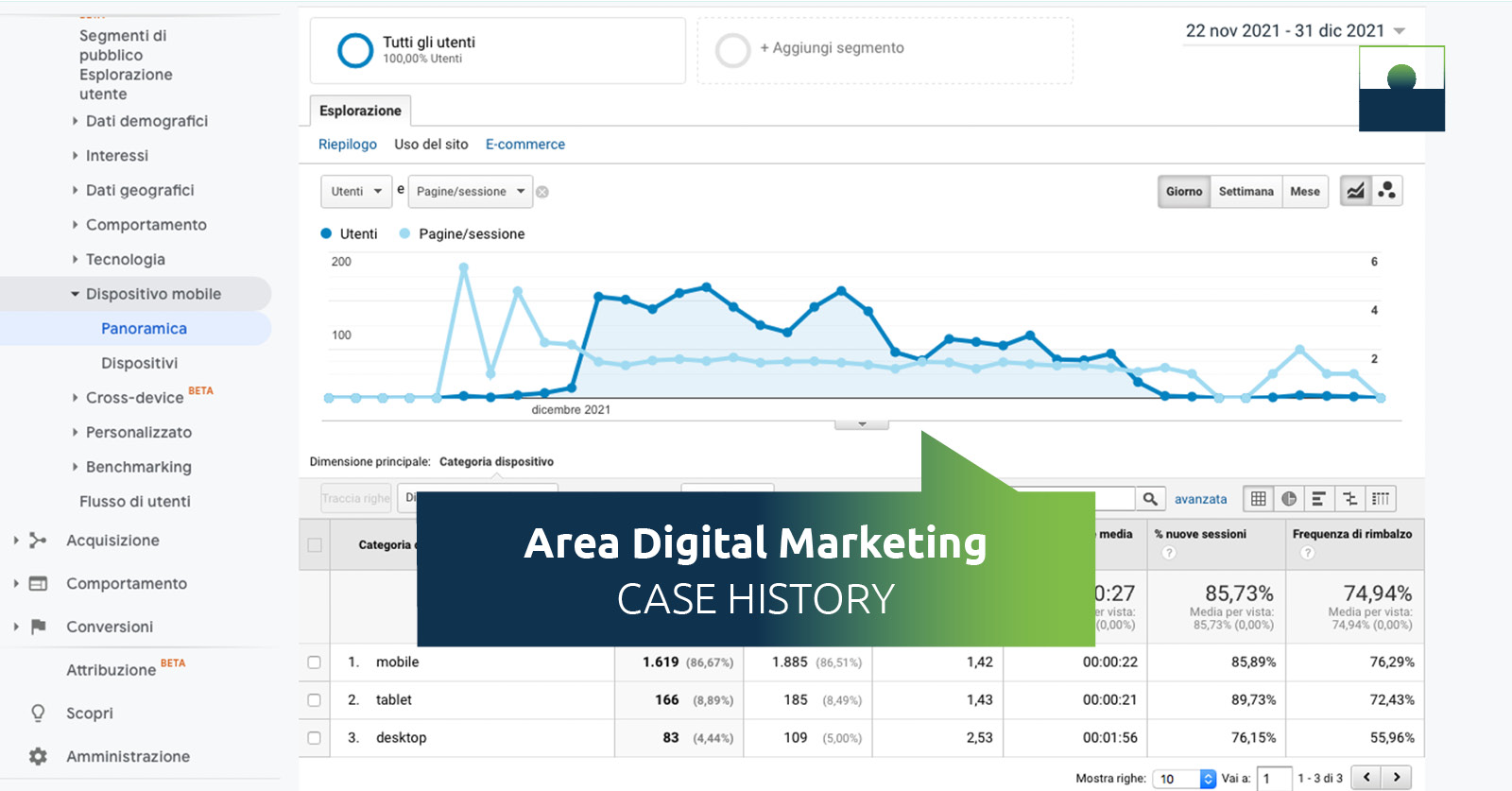Open the Utenti metric dropdown

tap(356, 191)
